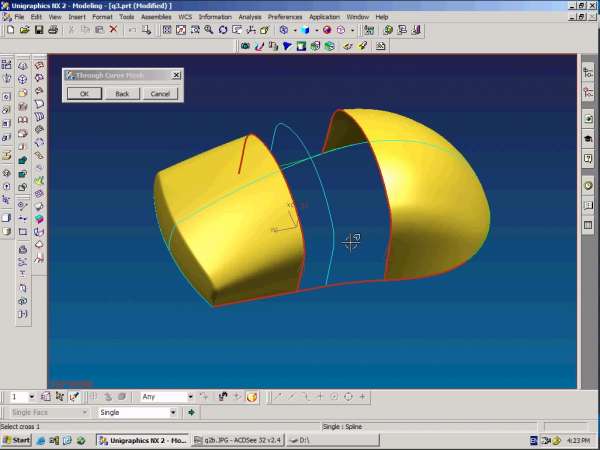Click the 'Select cross 1' status prompt
Viewport: 600px width, 450px height.
[x=20, y=427]
